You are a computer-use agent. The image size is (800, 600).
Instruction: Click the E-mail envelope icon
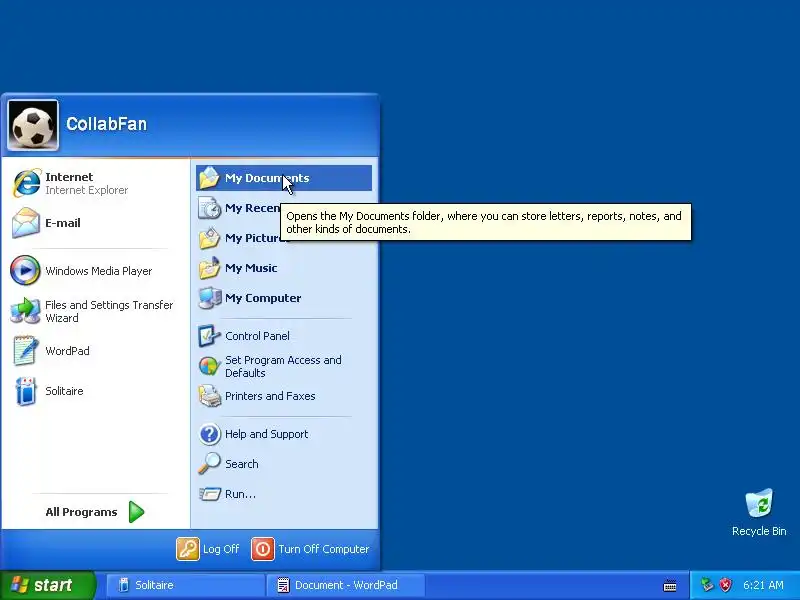tap(26, 223)
